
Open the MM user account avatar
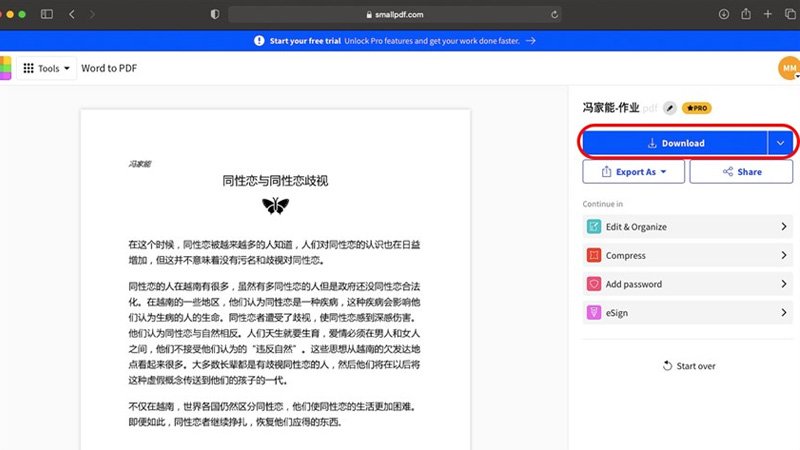coord(789,68)
